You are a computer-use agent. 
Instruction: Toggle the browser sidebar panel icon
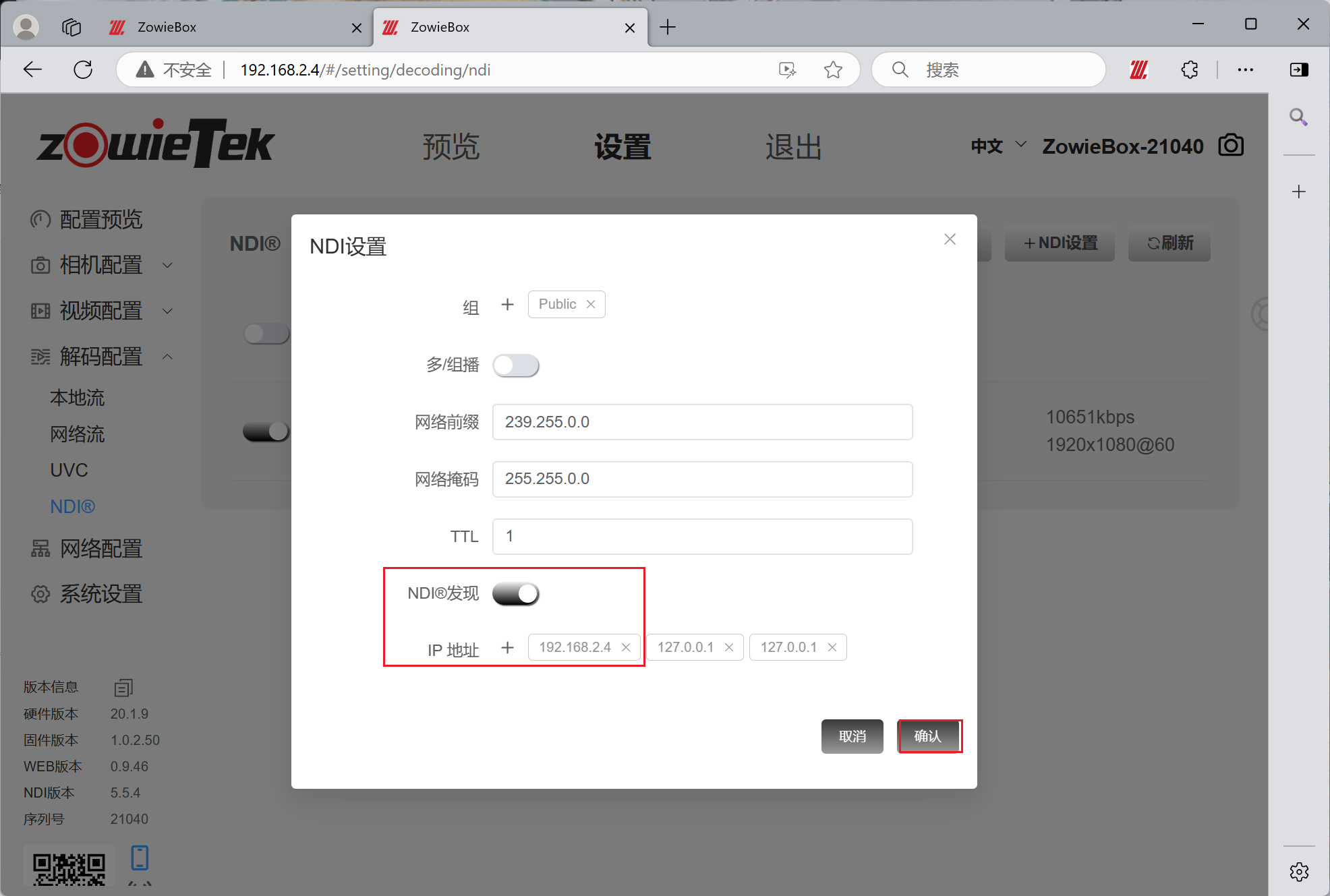1299,69
